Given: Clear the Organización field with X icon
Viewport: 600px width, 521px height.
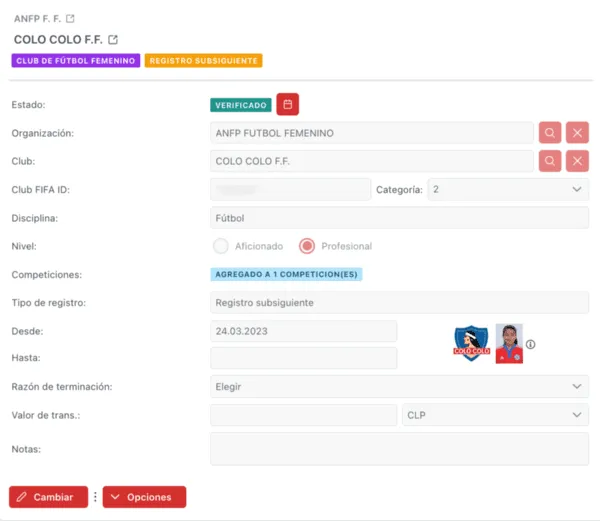Looking at the screenshot, I should click(577, 133).
